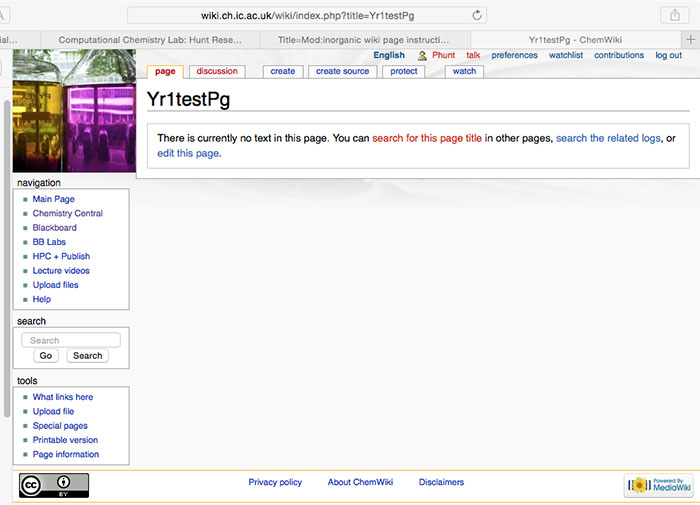
Task: Select the protect tab
Action: click(404, 71)
